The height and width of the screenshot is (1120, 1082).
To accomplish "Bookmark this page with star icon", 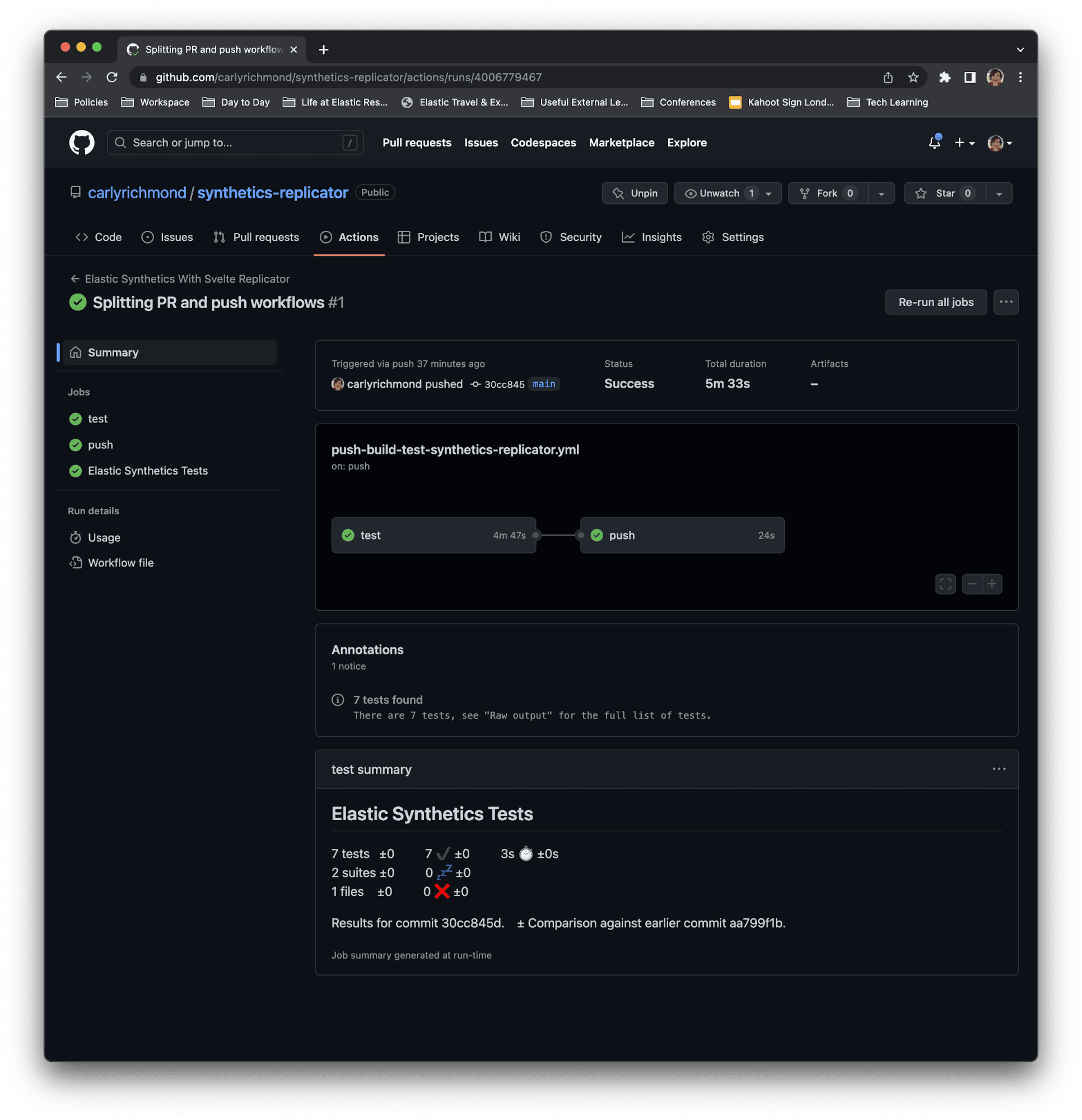I will tap(913, 77).
